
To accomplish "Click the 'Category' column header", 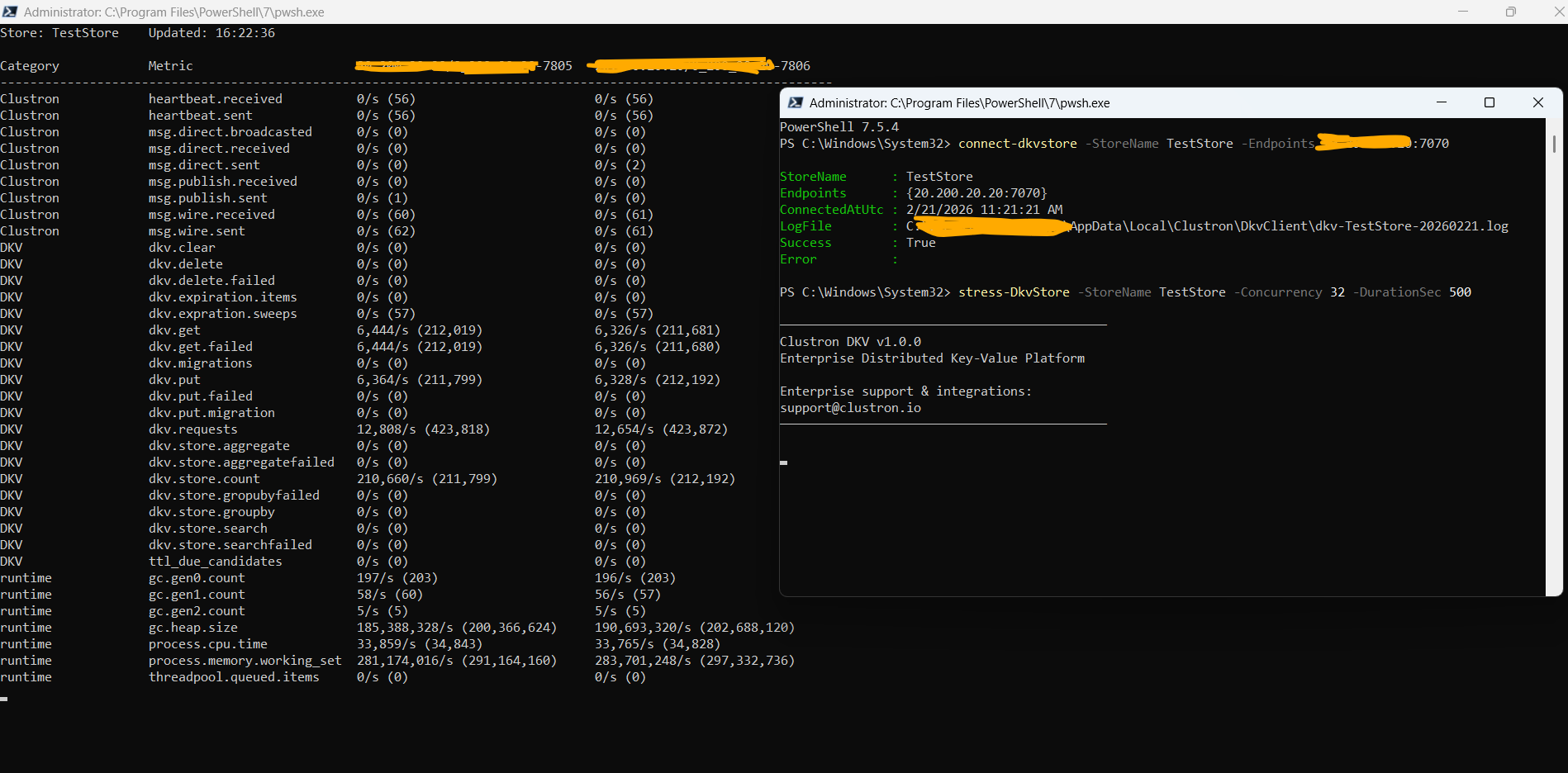I will click(30, 66).
